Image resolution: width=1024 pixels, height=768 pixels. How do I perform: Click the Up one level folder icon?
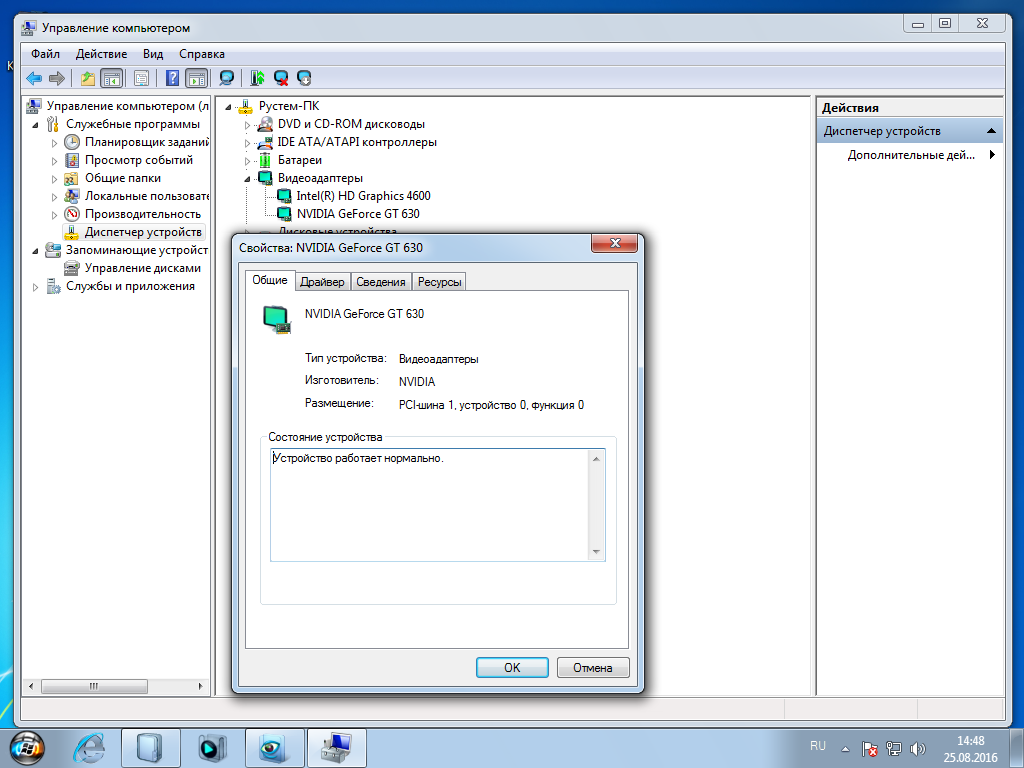tap(88, 78)
